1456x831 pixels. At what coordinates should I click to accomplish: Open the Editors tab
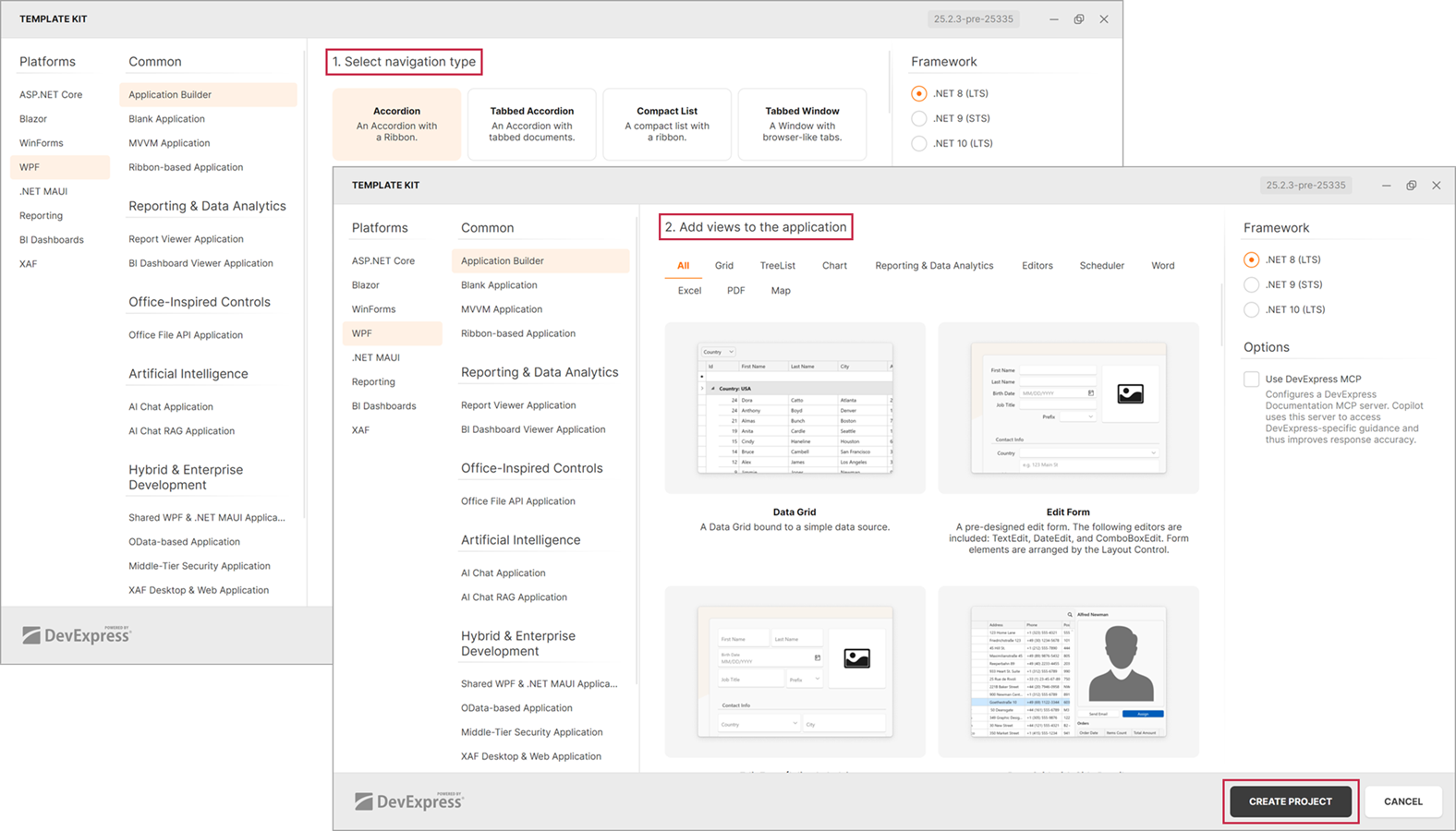[1037, 266]
